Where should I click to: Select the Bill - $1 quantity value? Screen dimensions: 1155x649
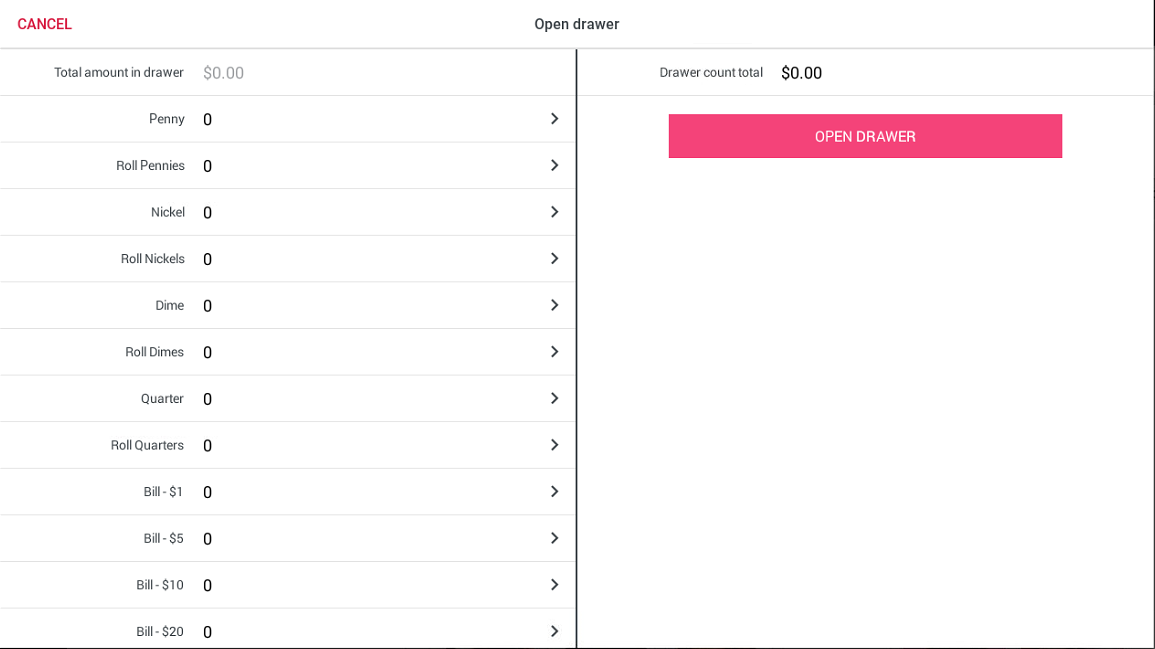click(208, 492)
